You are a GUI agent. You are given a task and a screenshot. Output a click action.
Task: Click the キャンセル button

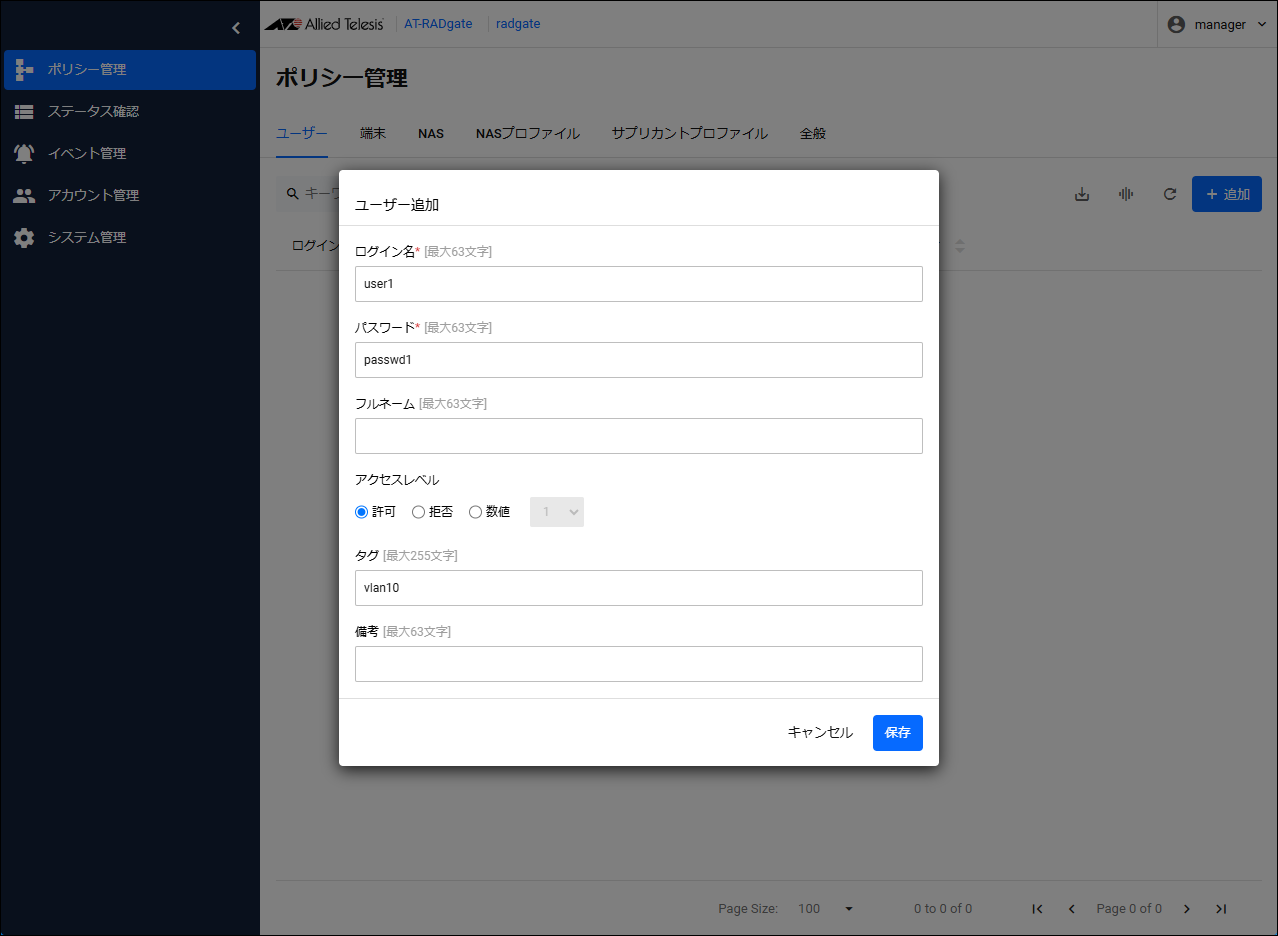point(820,733)
